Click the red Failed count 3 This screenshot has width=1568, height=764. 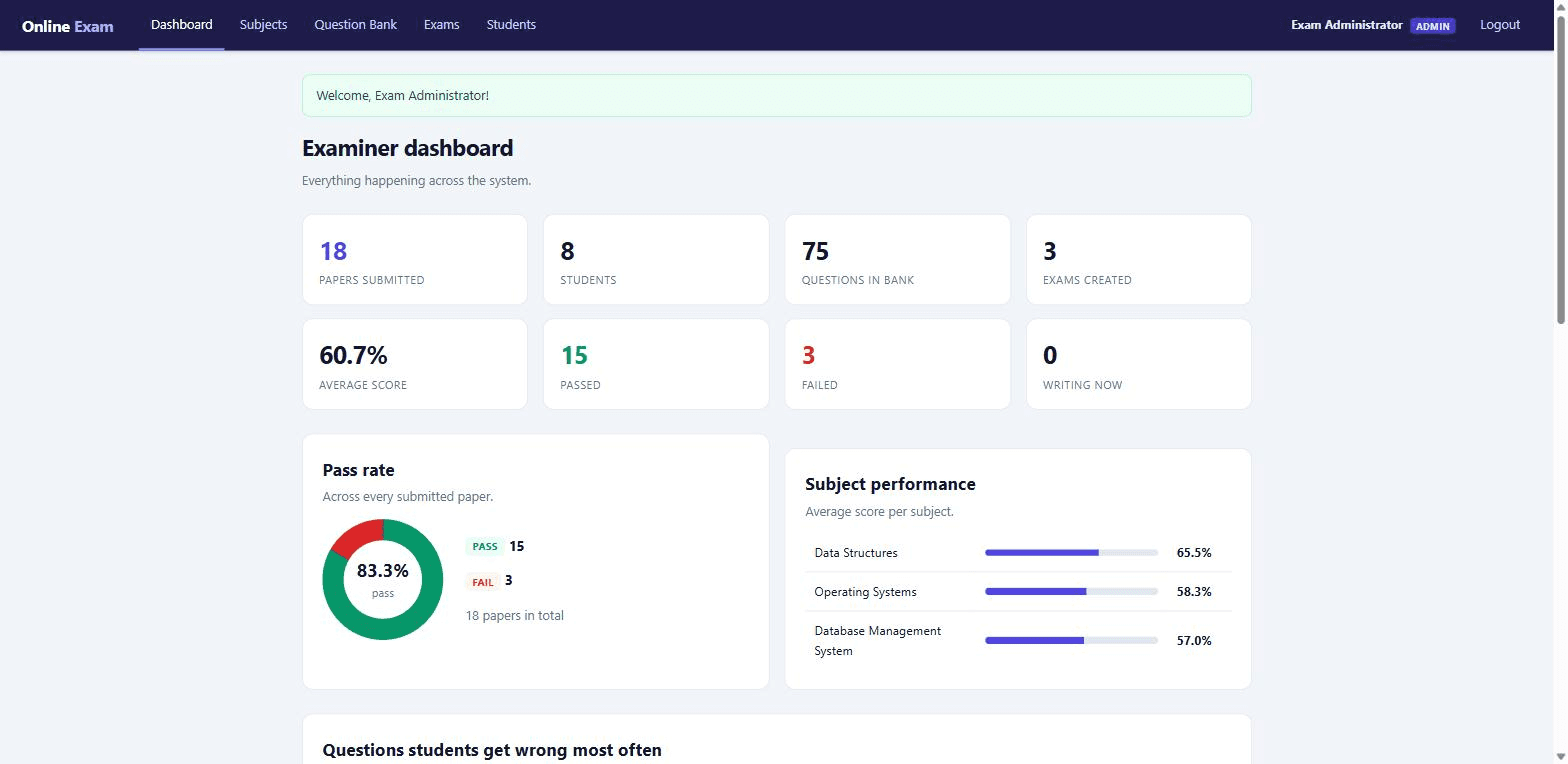[x=808, y=355]
